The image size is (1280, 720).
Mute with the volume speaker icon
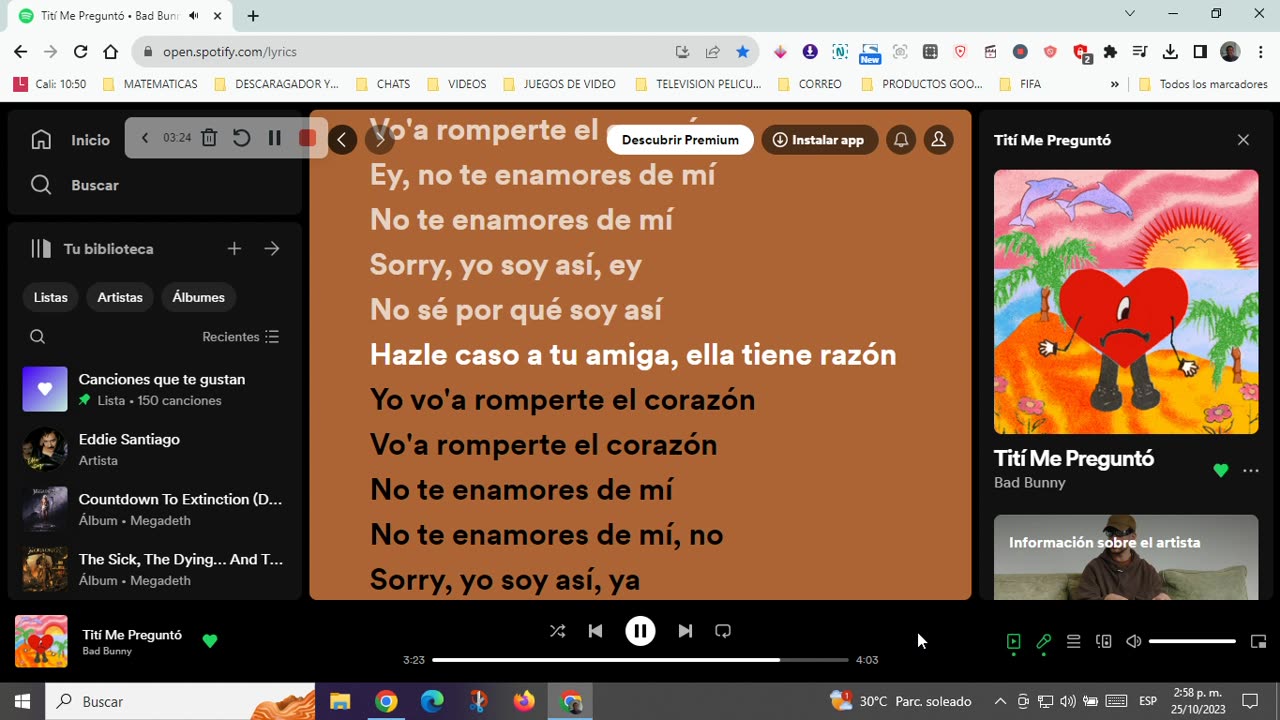tap(1134, 642)
